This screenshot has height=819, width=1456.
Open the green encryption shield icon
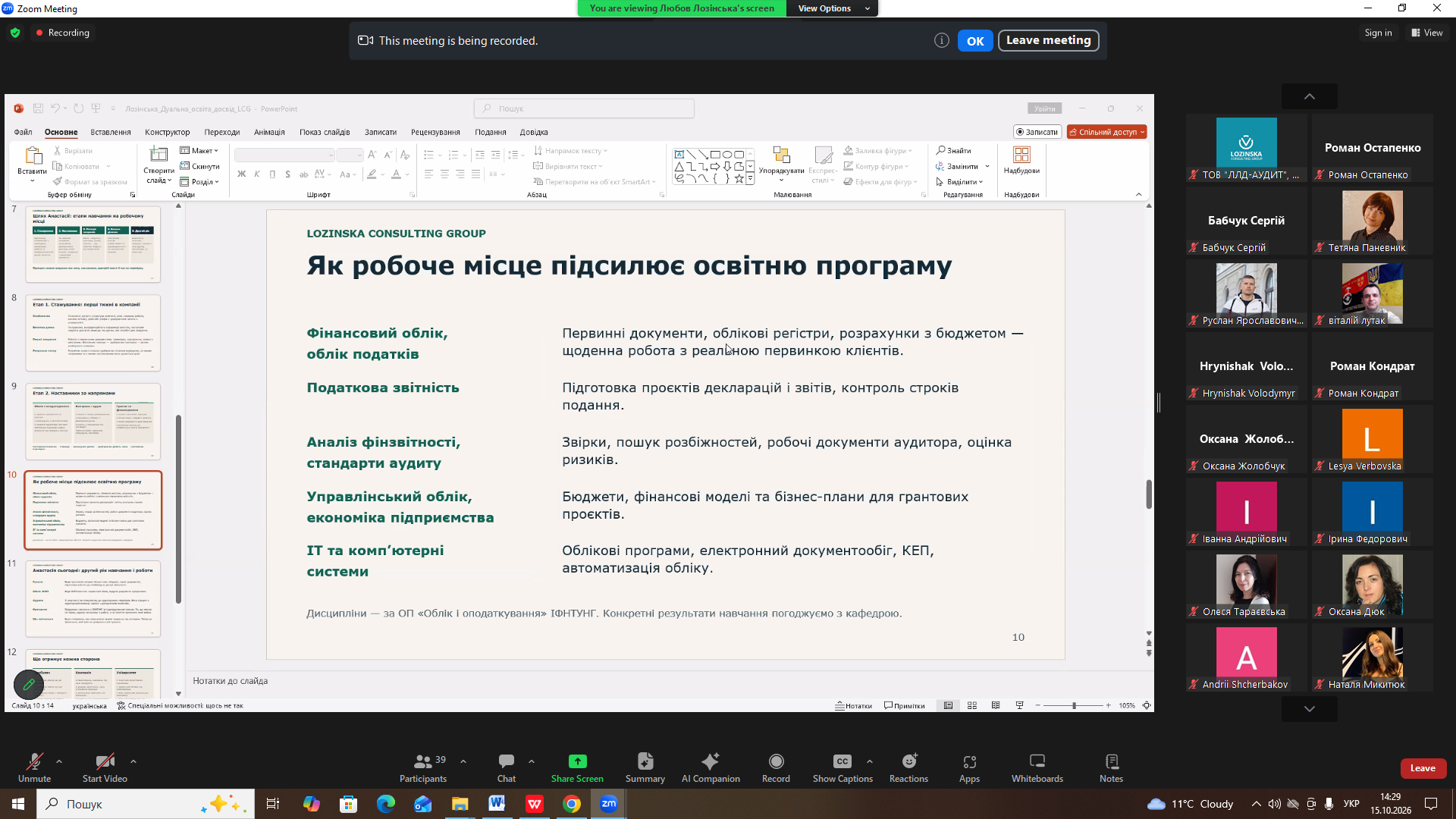click(x=15, y=33)
